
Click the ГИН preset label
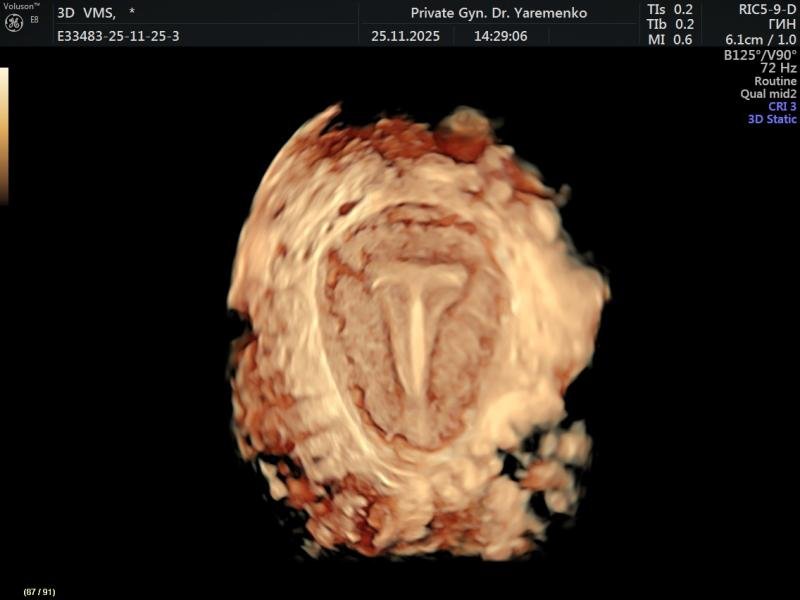[x=782, y=24]
